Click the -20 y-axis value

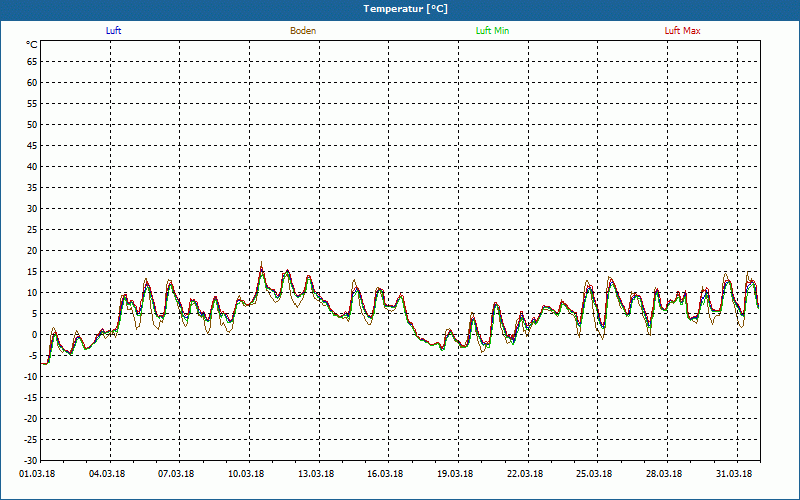coord(31,418)
